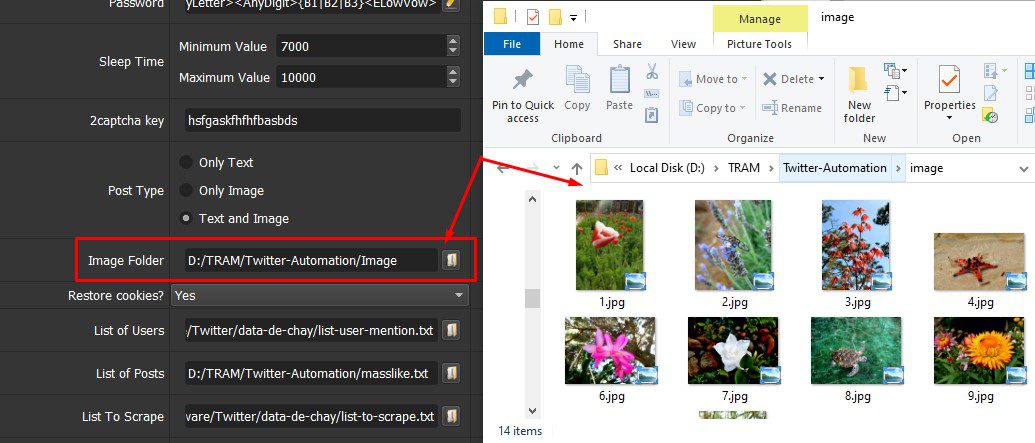Select the Only Image post type
Viewport: 1035px width, 443px height.
pyautogui.click(x=187, y=191)
